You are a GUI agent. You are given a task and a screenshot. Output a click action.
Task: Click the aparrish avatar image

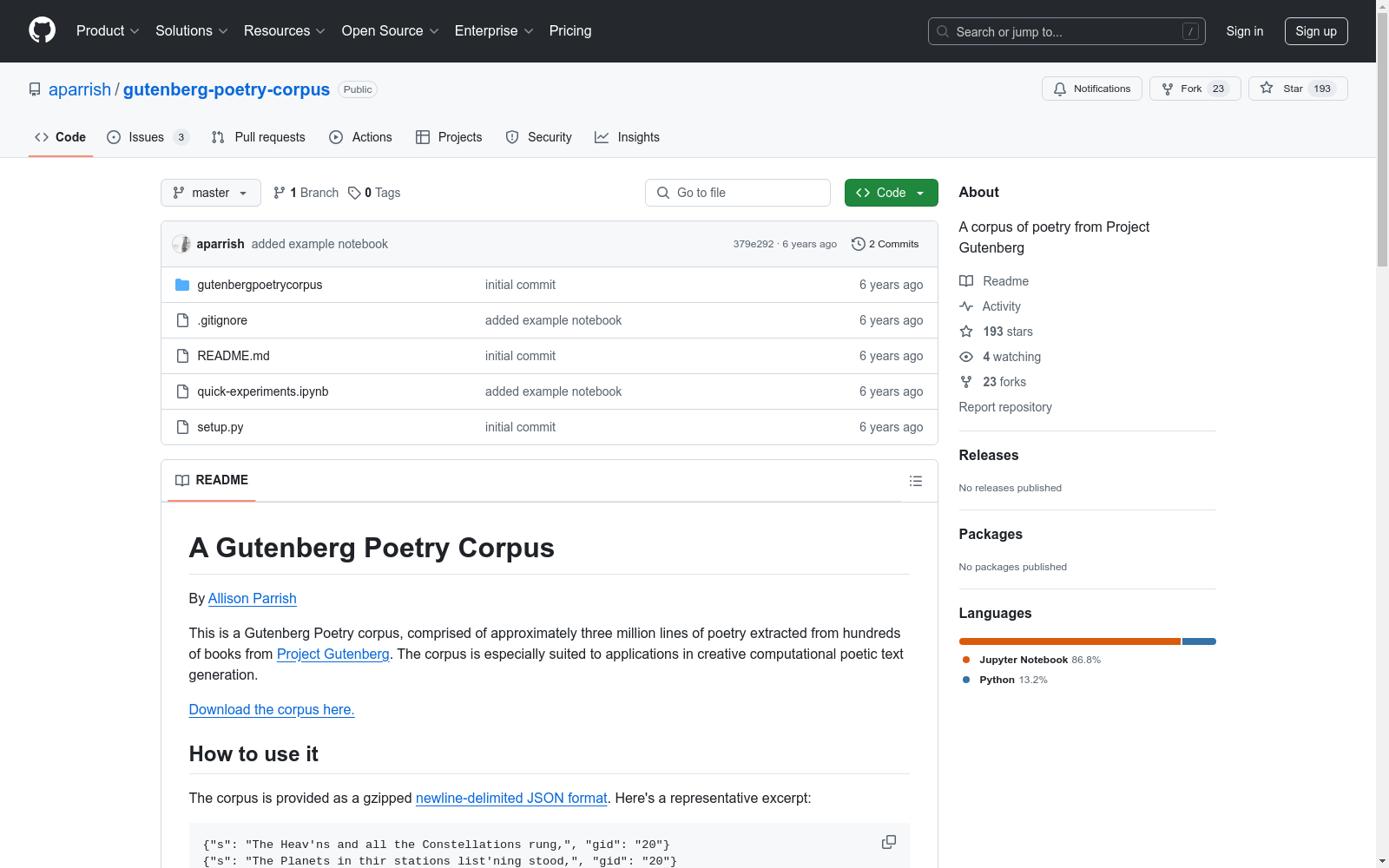181,244
